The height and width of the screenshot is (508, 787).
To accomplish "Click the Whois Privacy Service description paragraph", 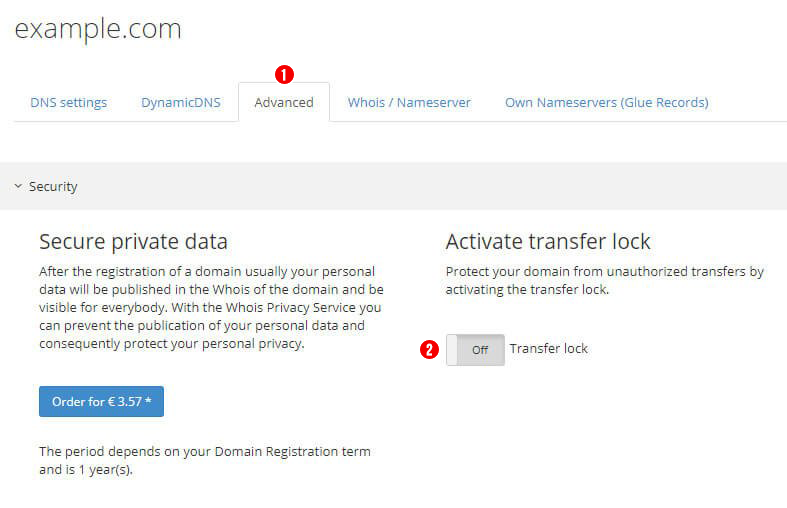I will (x=211, y=307).
